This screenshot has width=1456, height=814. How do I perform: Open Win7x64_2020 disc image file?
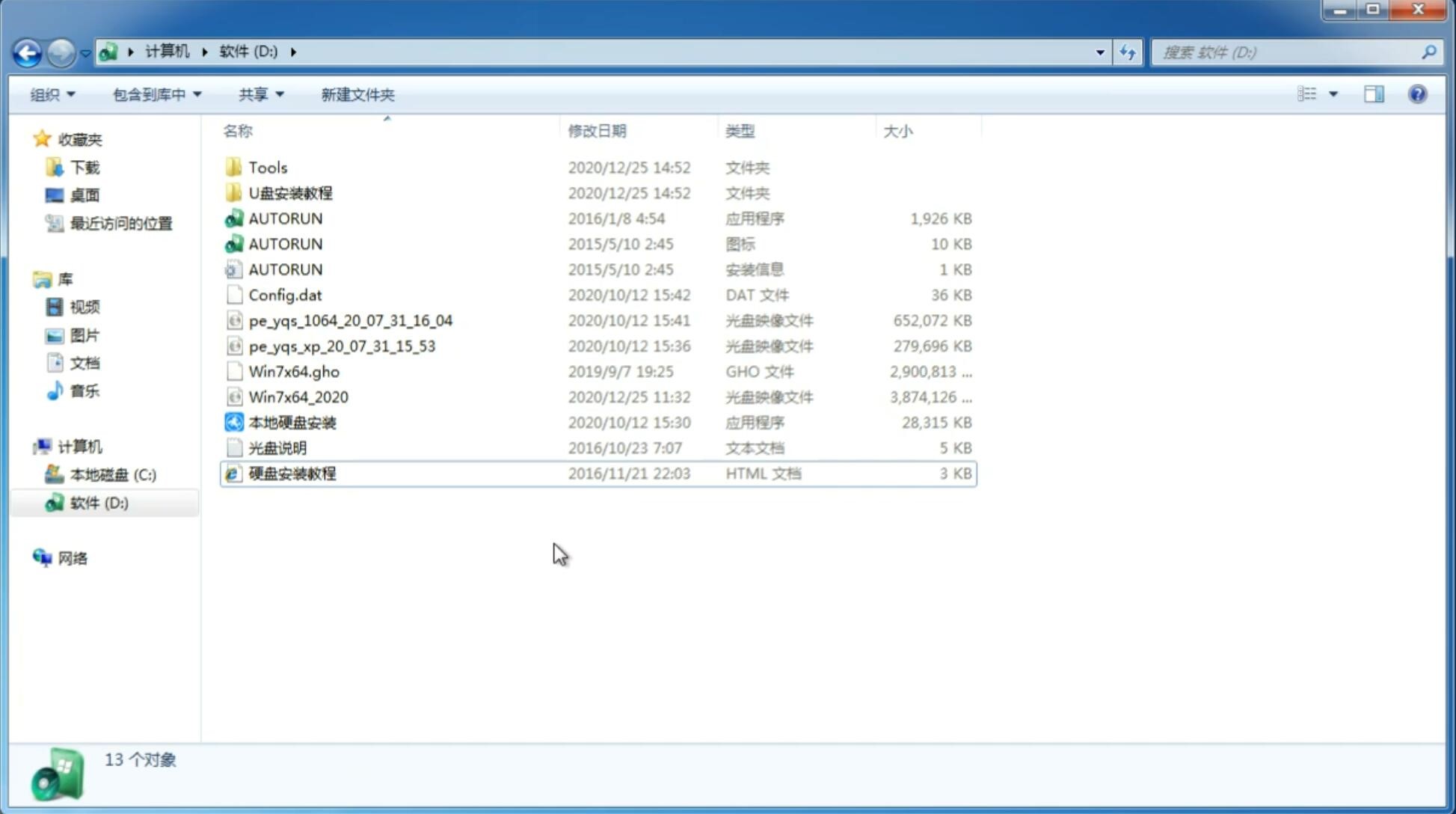click(x=299, y=397)
